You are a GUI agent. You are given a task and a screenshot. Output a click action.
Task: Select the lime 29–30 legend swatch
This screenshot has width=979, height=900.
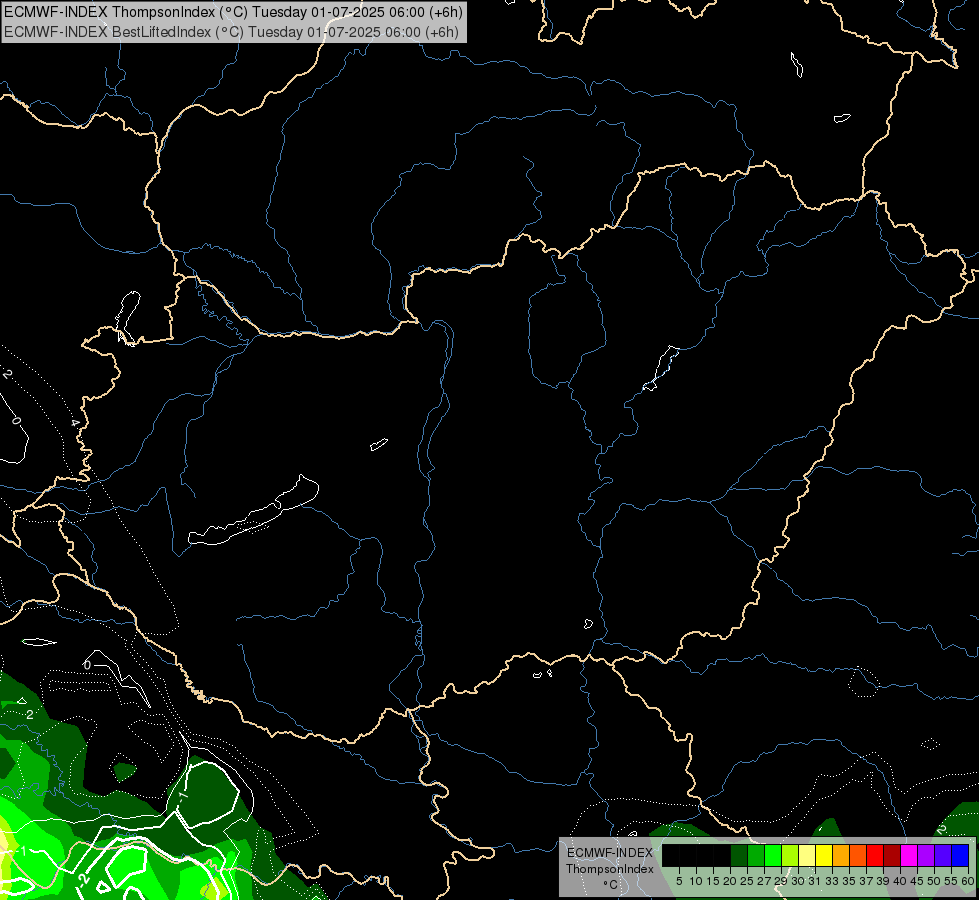click(790, 855)
